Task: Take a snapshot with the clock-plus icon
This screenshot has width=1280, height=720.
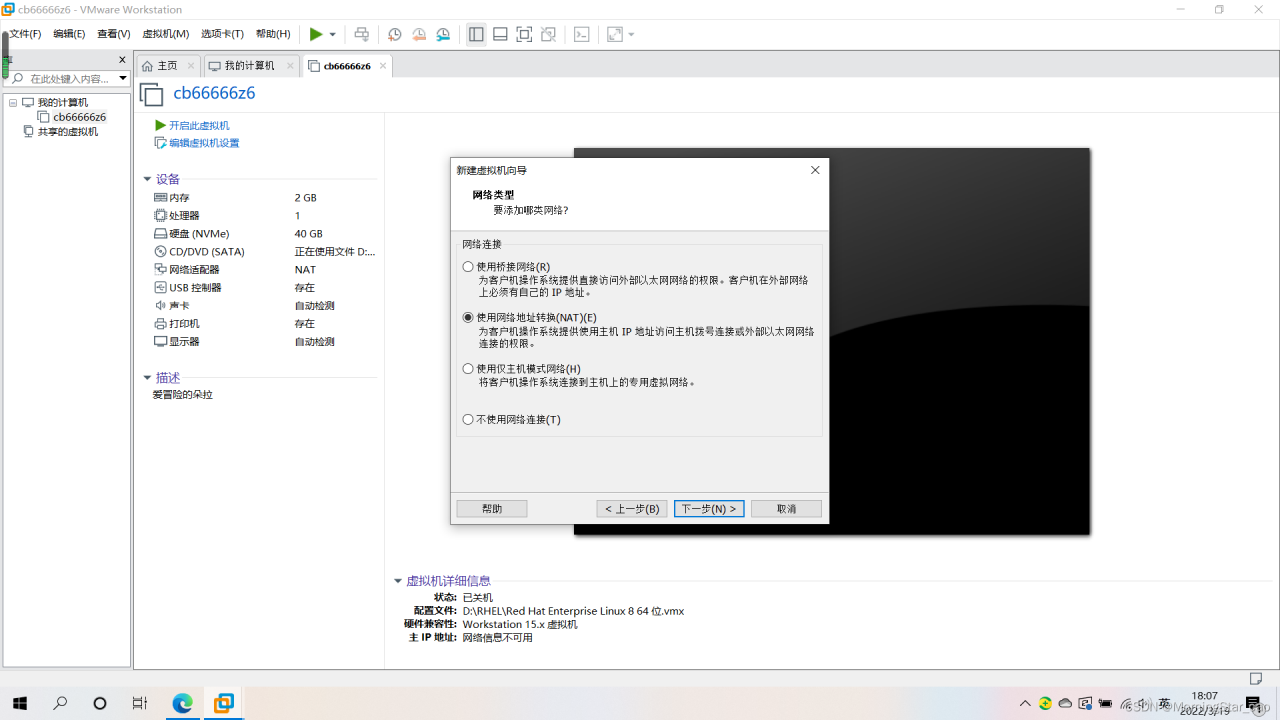Action: [x=395, y=34]
